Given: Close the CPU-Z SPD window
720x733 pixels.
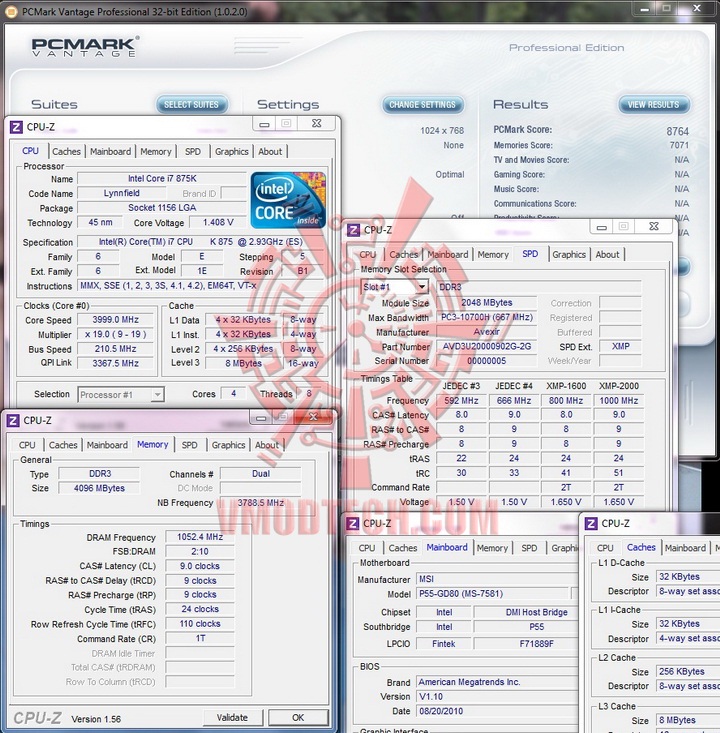Looking at the screenshot, I should click(654, 226).
